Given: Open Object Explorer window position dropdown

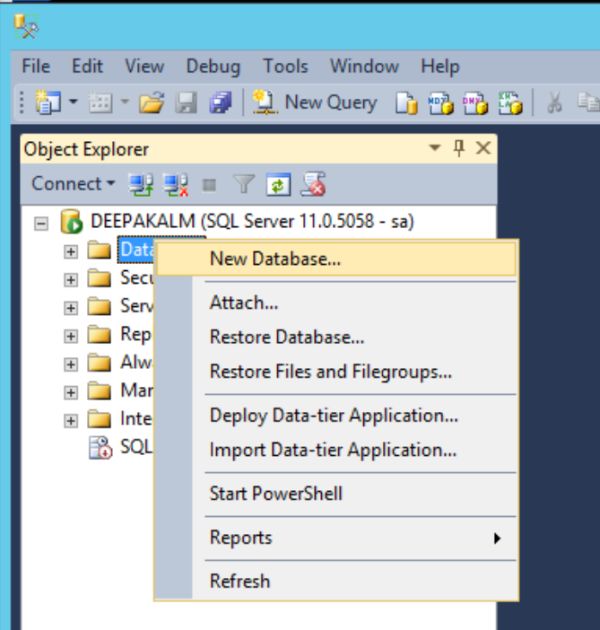Looking at the screenshot, I should (x=434, y=147).
